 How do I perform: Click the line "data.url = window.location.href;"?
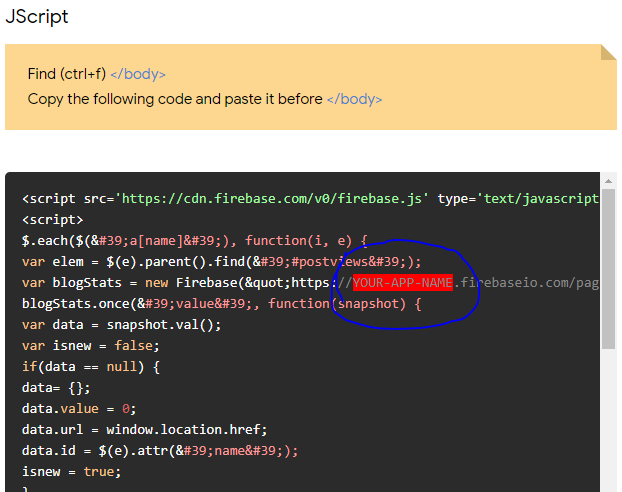144,430
